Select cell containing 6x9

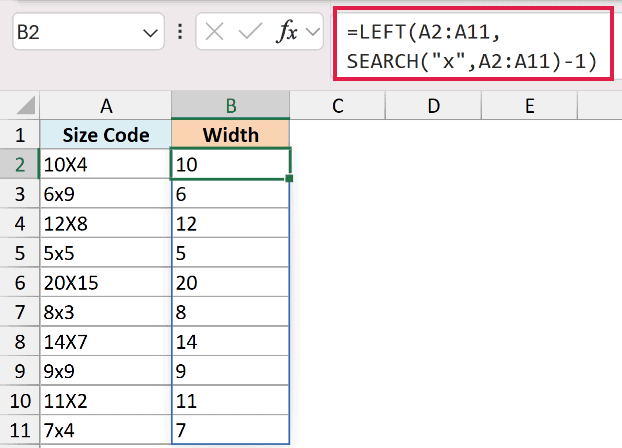[x=106, y=194]
